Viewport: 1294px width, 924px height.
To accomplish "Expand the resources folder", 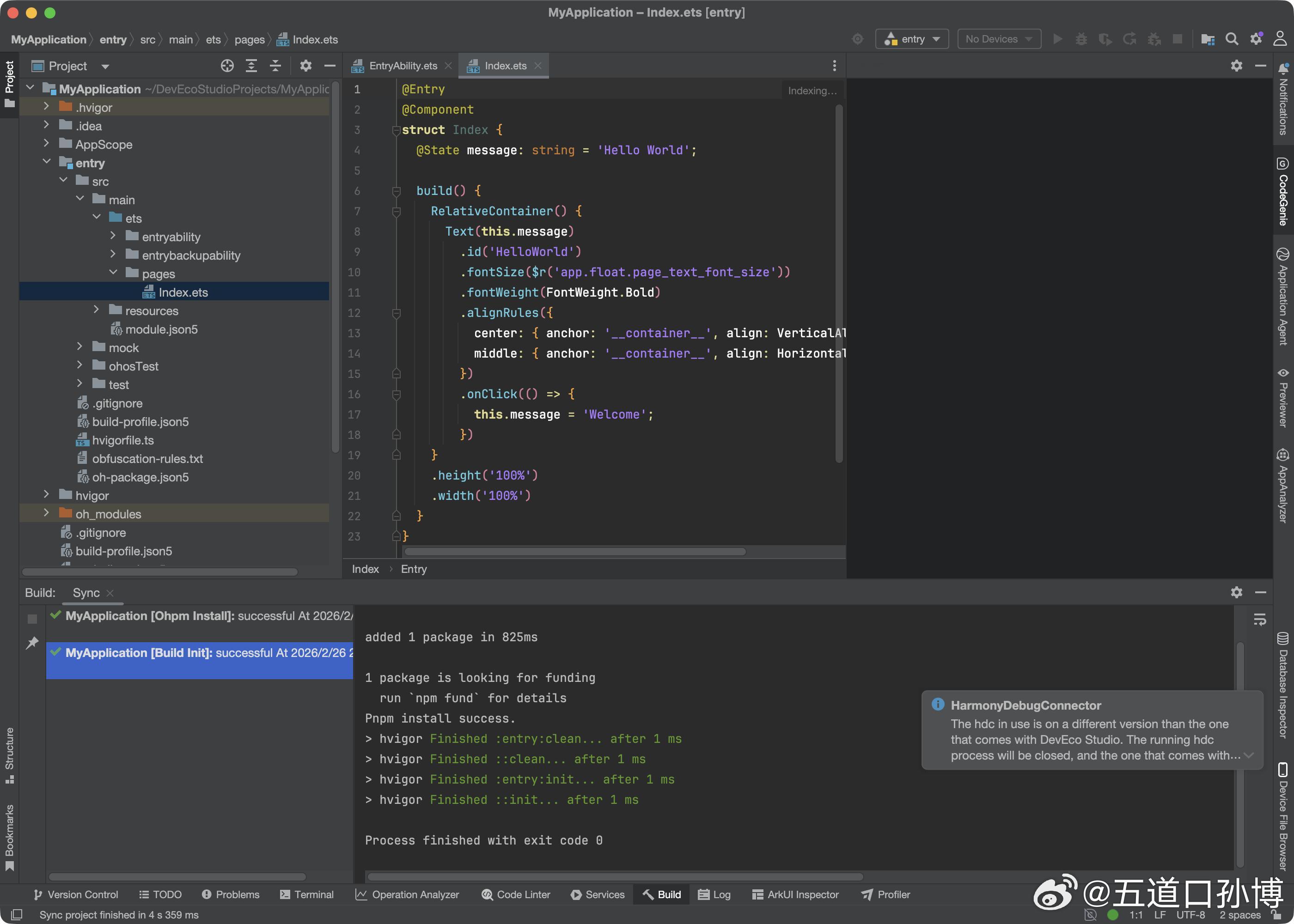I will point(96,310).
